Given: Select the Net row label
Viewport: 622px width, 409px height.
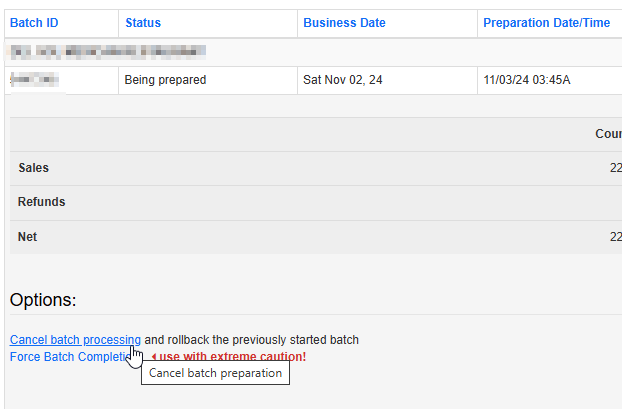Looking at the screenshot, I should coord(28,237).
